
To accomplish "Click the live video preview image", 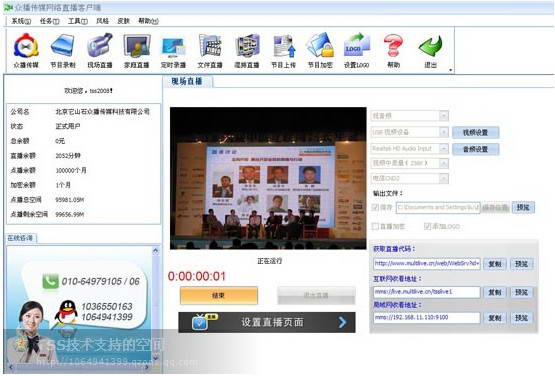I will (x=268, y=178).
